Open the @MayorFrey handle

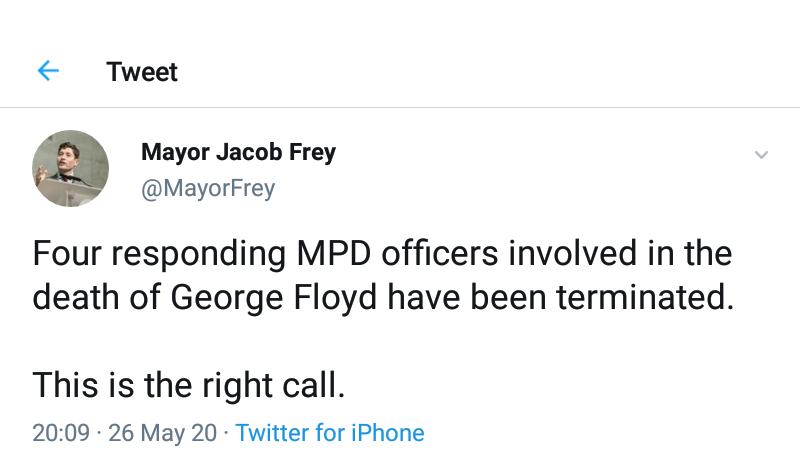point(207,188)
